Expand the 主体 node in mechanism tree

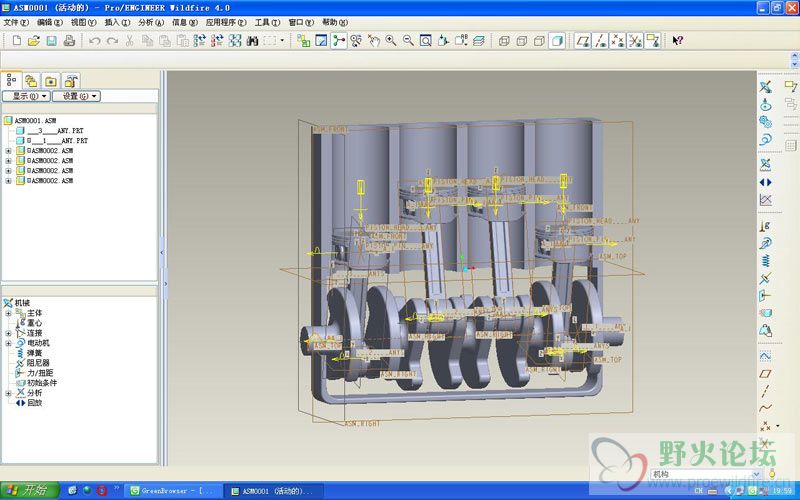pyautogui.click(x=8, y=313)
